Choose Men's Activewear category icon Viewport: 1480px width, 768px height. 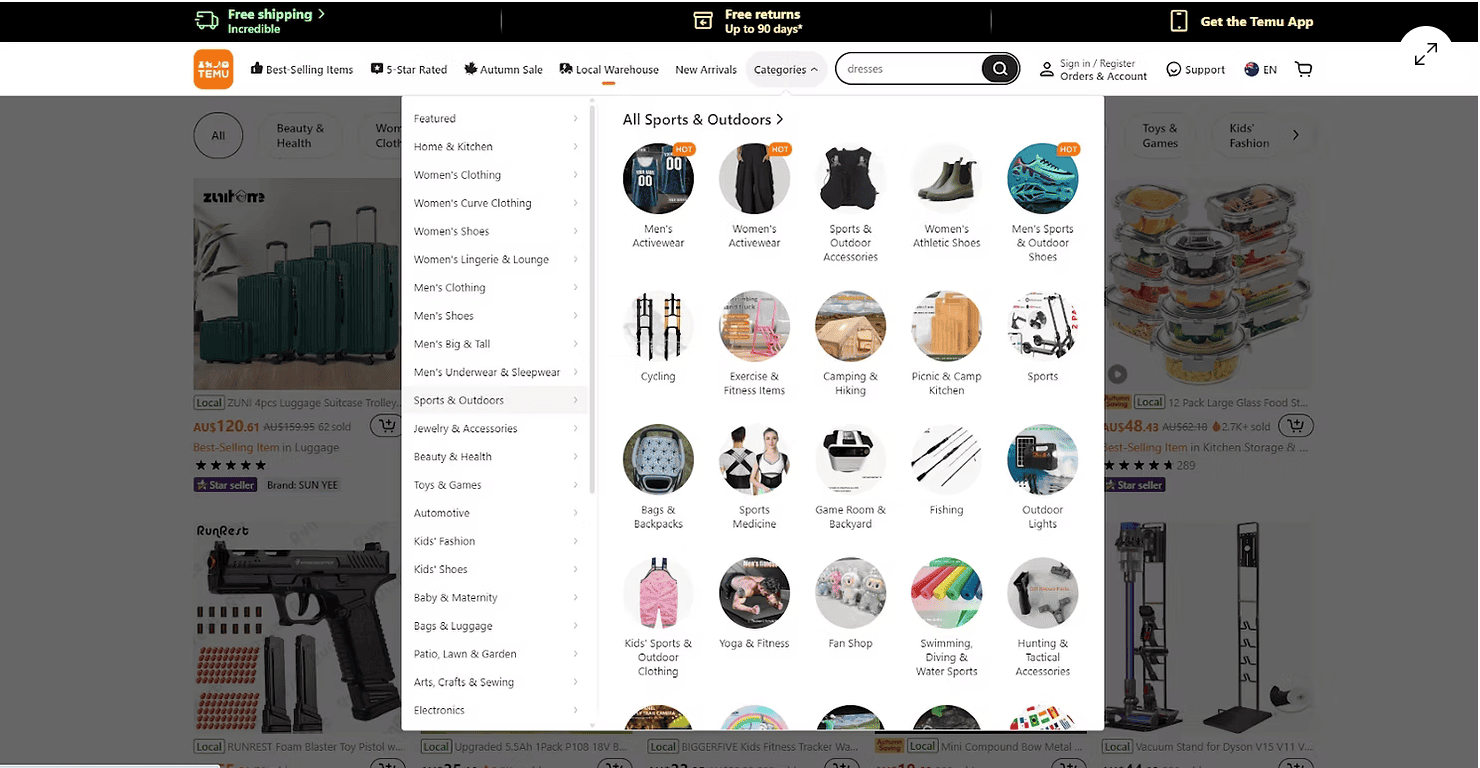tap(658, 179)
